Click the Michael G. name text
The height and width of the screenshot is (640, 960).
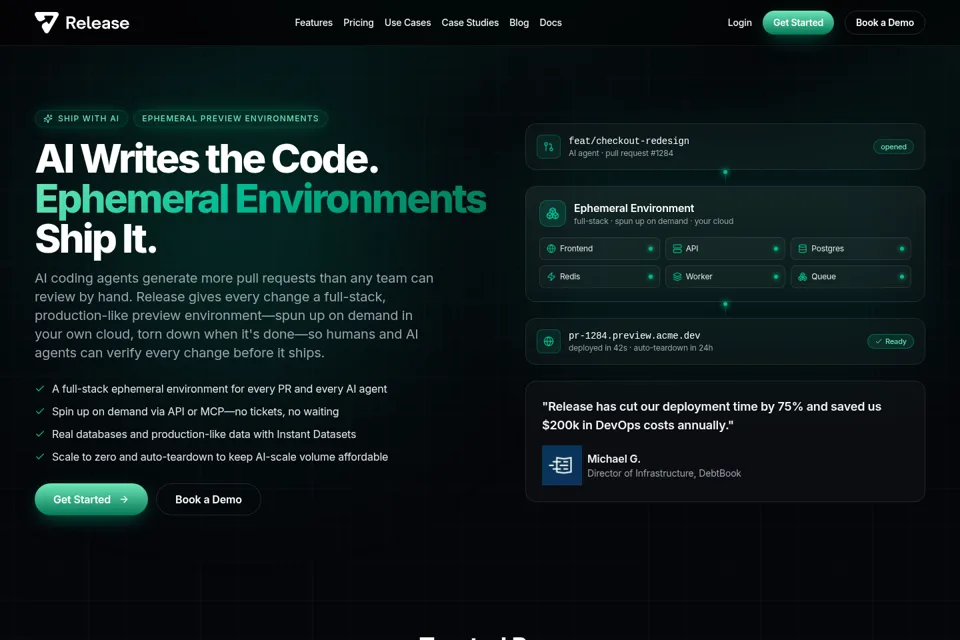click(613, 459)
